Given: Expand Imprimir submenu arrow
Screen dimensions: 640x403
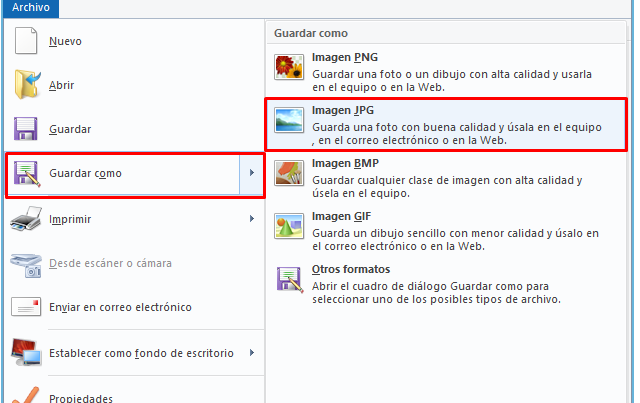Looking at the screenshot, I should [x=252, y=219].
